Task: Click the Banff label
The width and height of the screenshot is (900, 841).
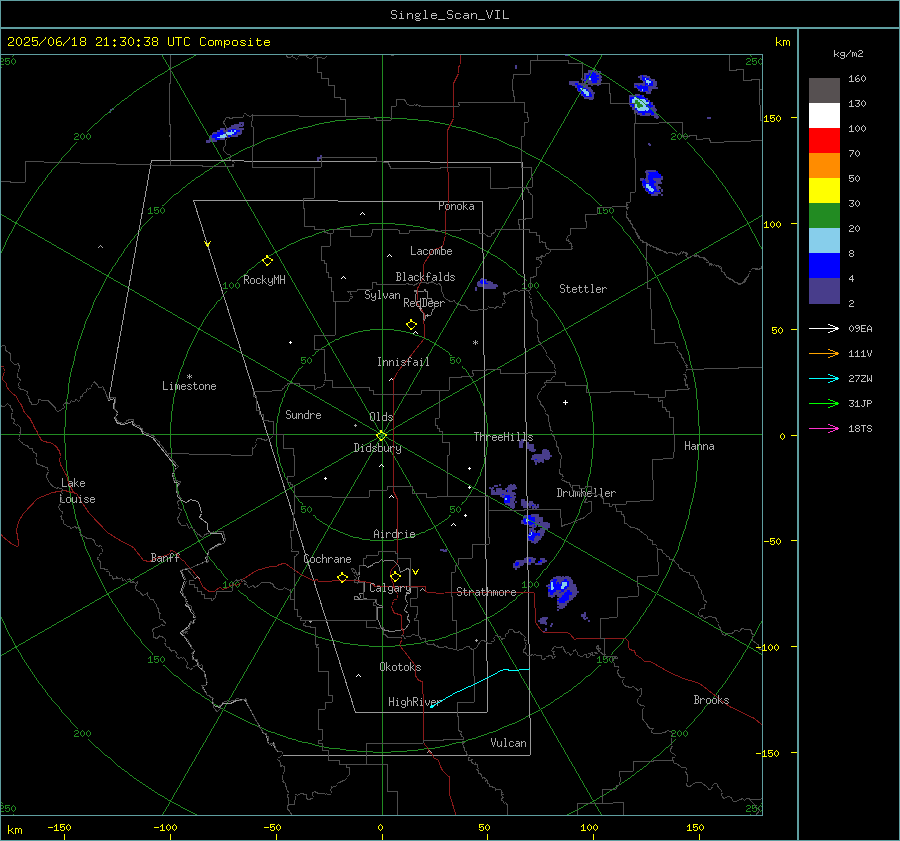Action: (x=165, y=558)
